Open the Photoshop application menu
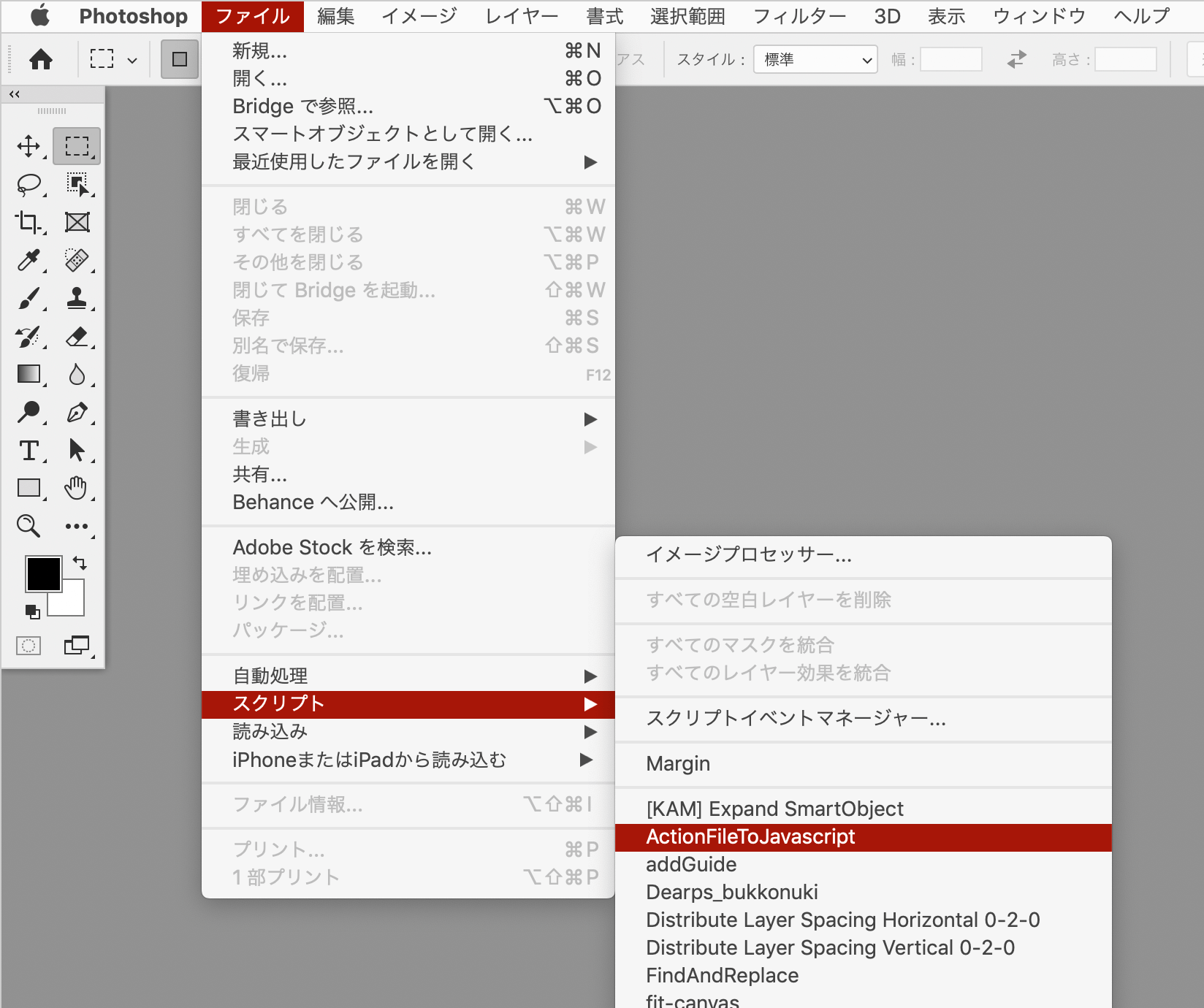1204x1008 pixels. pos(133,16)
